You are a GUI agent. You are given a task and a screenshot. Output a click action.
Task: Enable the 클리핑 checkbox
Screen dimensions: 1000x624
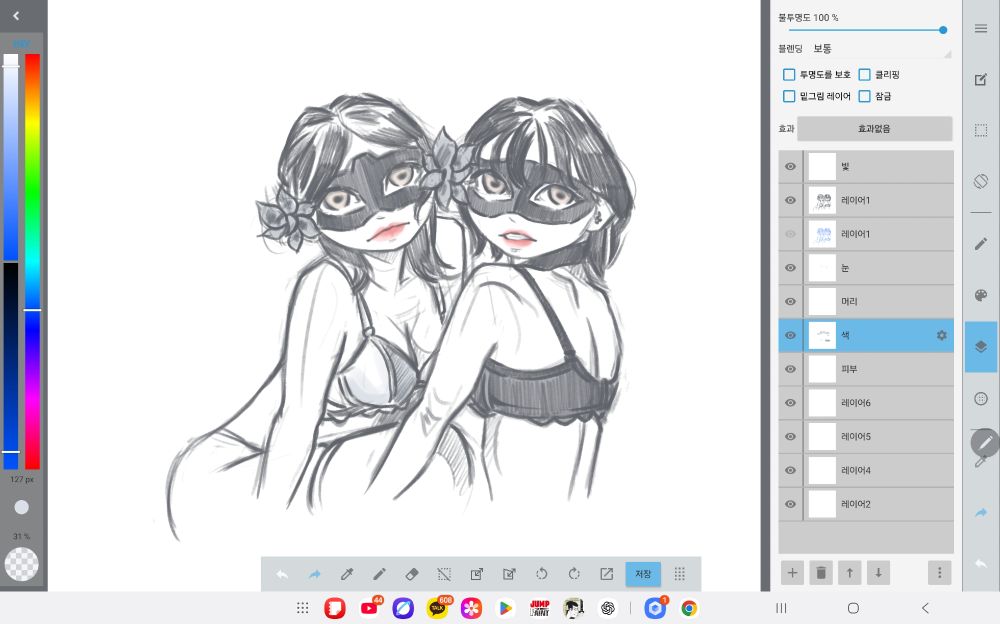click(864, 75)
